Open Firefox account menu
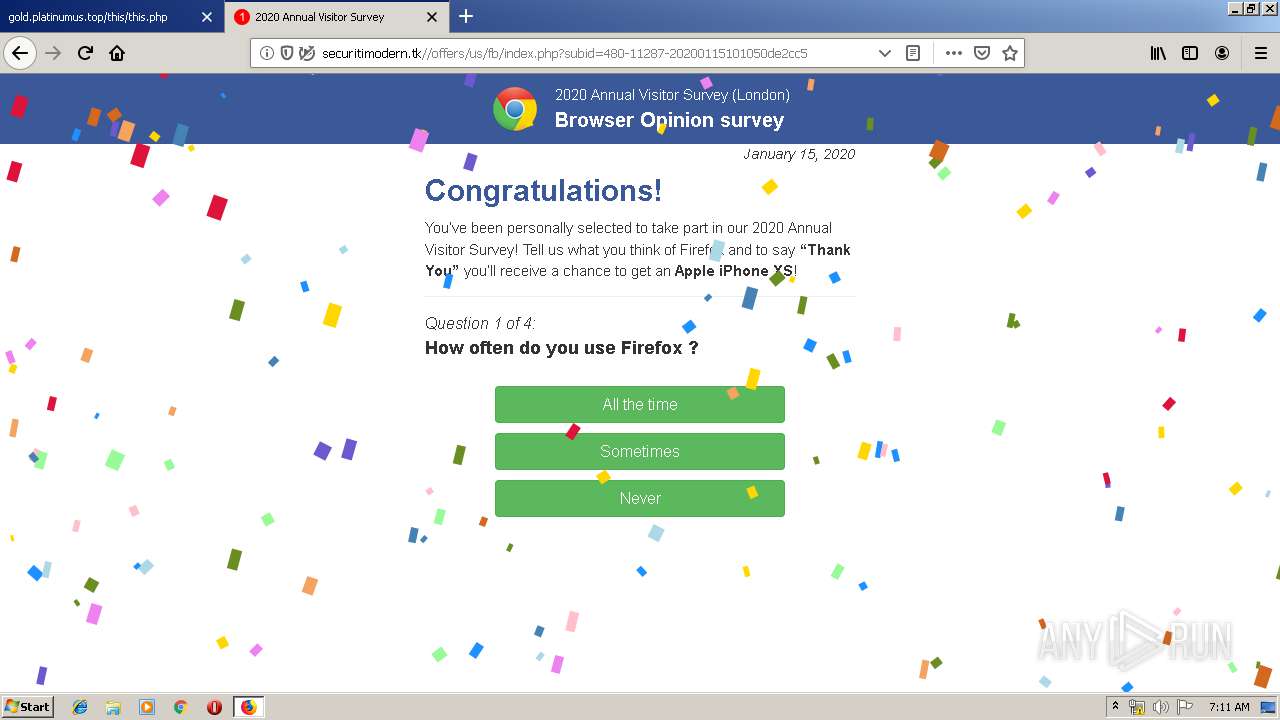1280x720 pixels. pos(1222,53)
